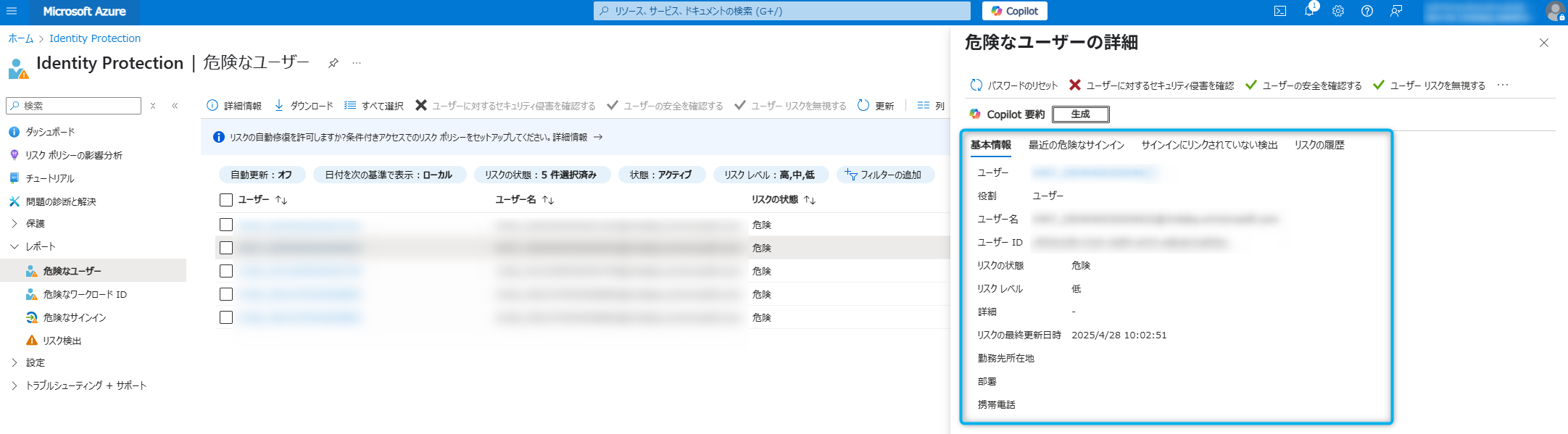The image size is (1568, 434).
Task: Switch to リスクの履歴 tab
Action: pos(1319,145)
